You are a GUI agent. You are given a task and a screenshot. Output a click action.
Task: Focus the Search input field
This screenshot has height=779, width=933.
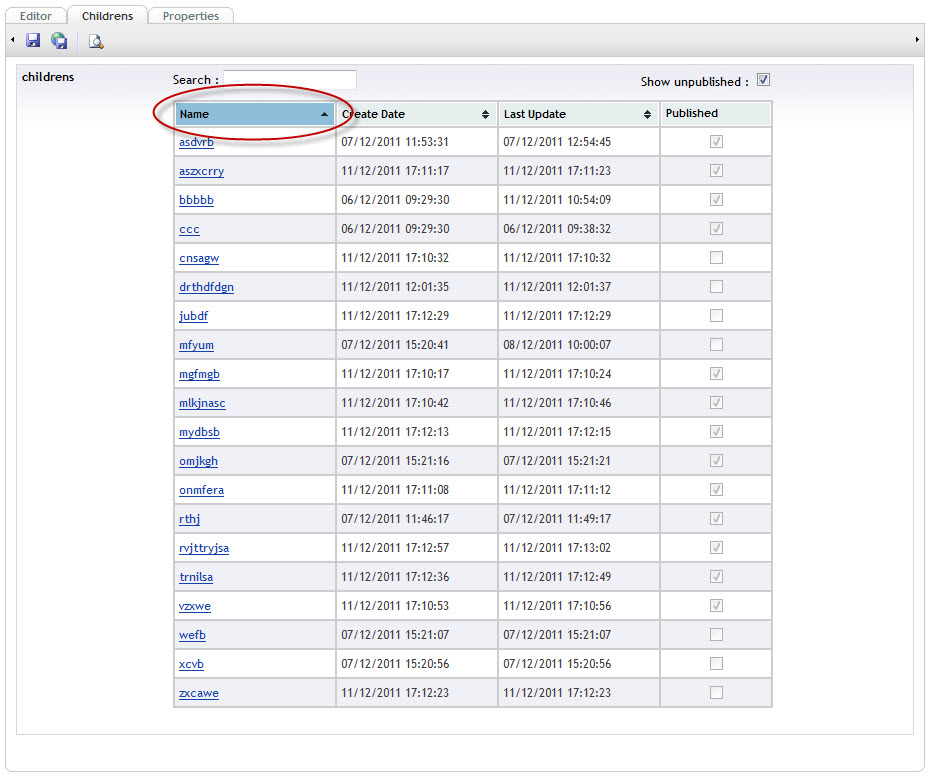click(x=290, y=80)
